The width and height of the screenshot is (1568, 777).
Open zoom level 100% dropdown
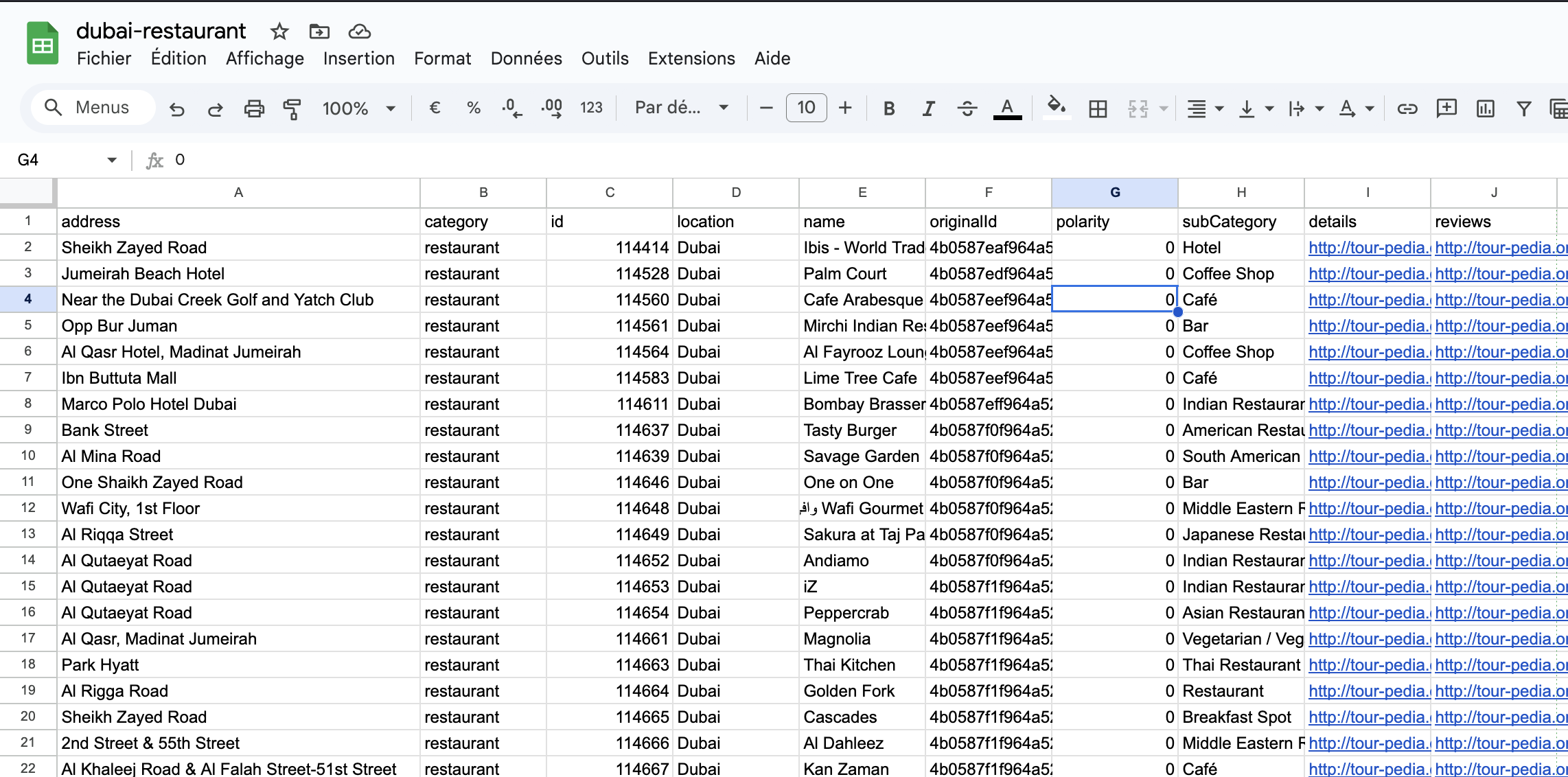[358, 108]
